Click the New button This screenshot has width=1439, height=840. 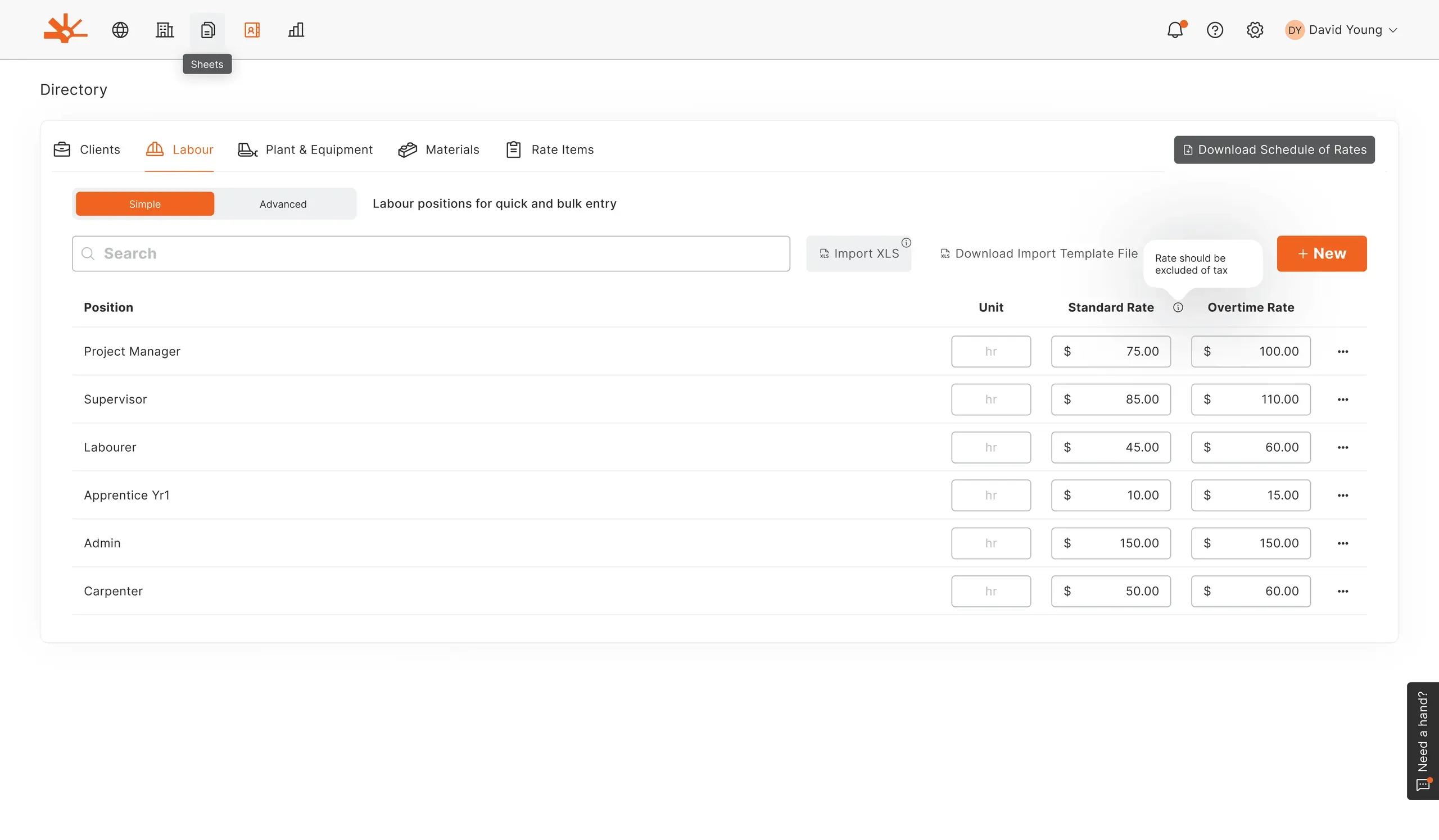point(1322,253)
